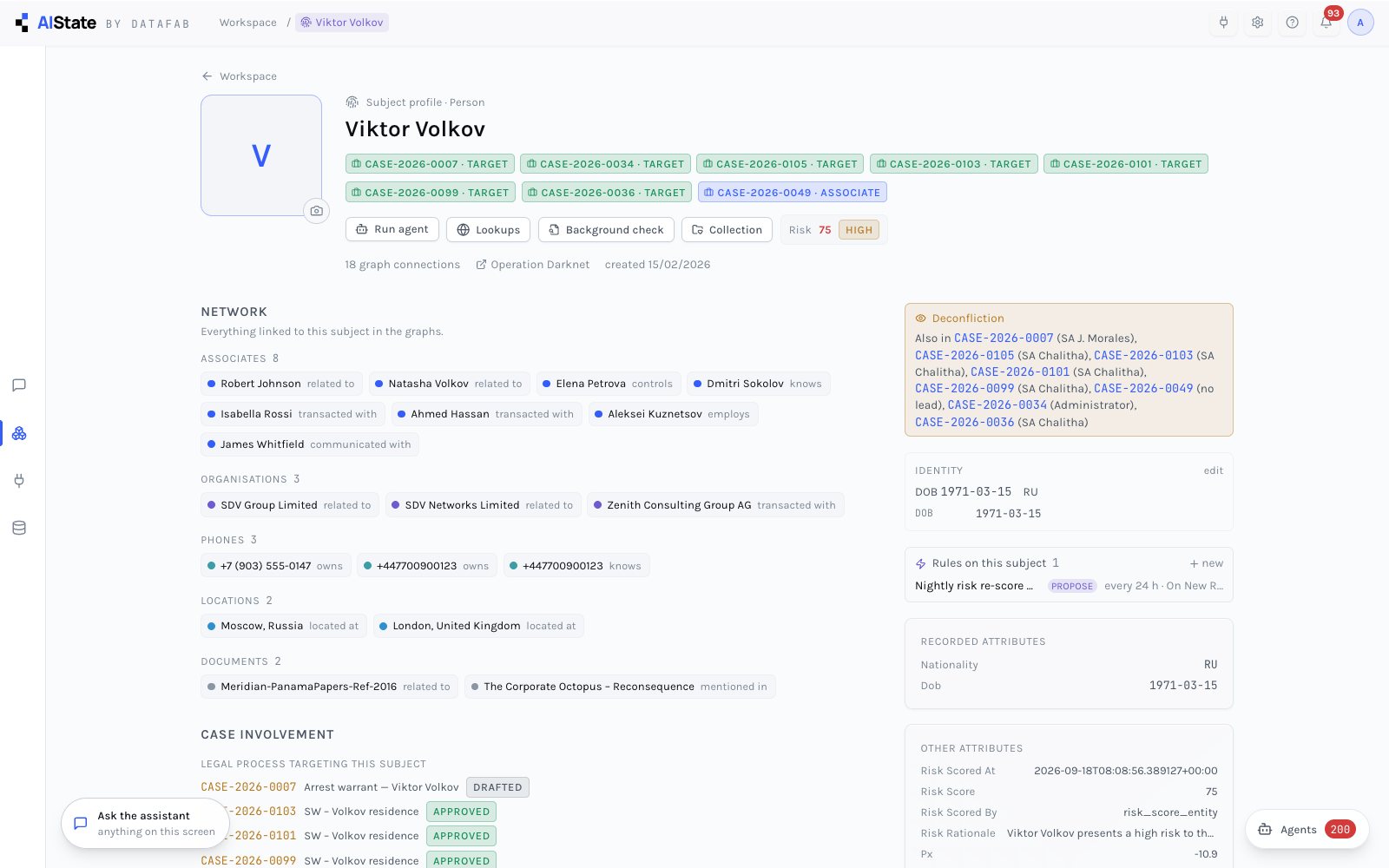Viewport: 1389px width, 868px height.
Task: Click CASE-2026-0105 link in Deconfliction
Action: click(x=964, y=355)
